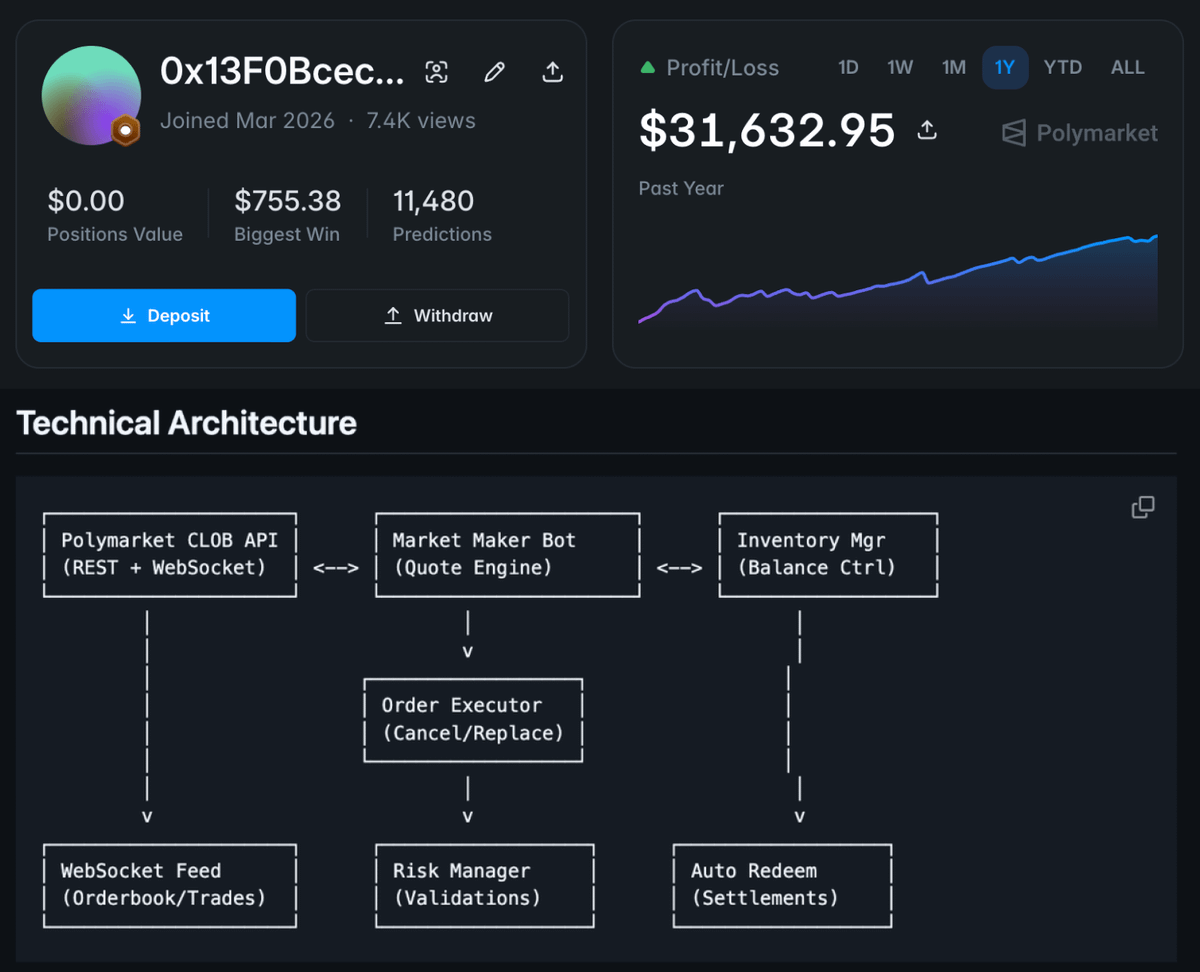Switch to the 1M timeframe
This screenshot has width=1200, height=972.
pyautogui.click(x=954, y=67)
